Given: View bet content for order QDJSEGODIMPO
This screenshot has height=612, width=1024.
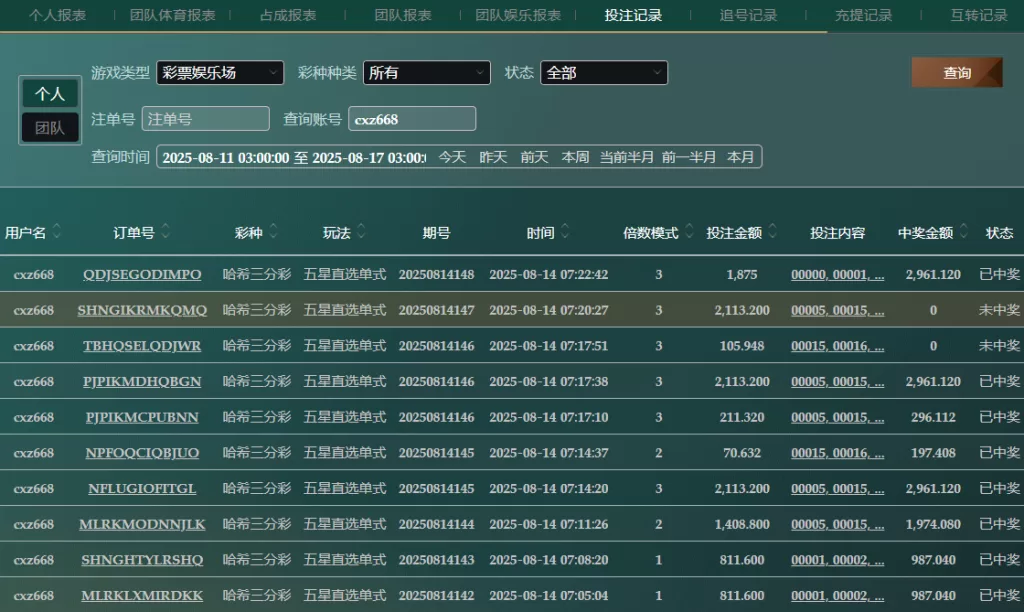Looking at the screenshot, I should 837,274.
